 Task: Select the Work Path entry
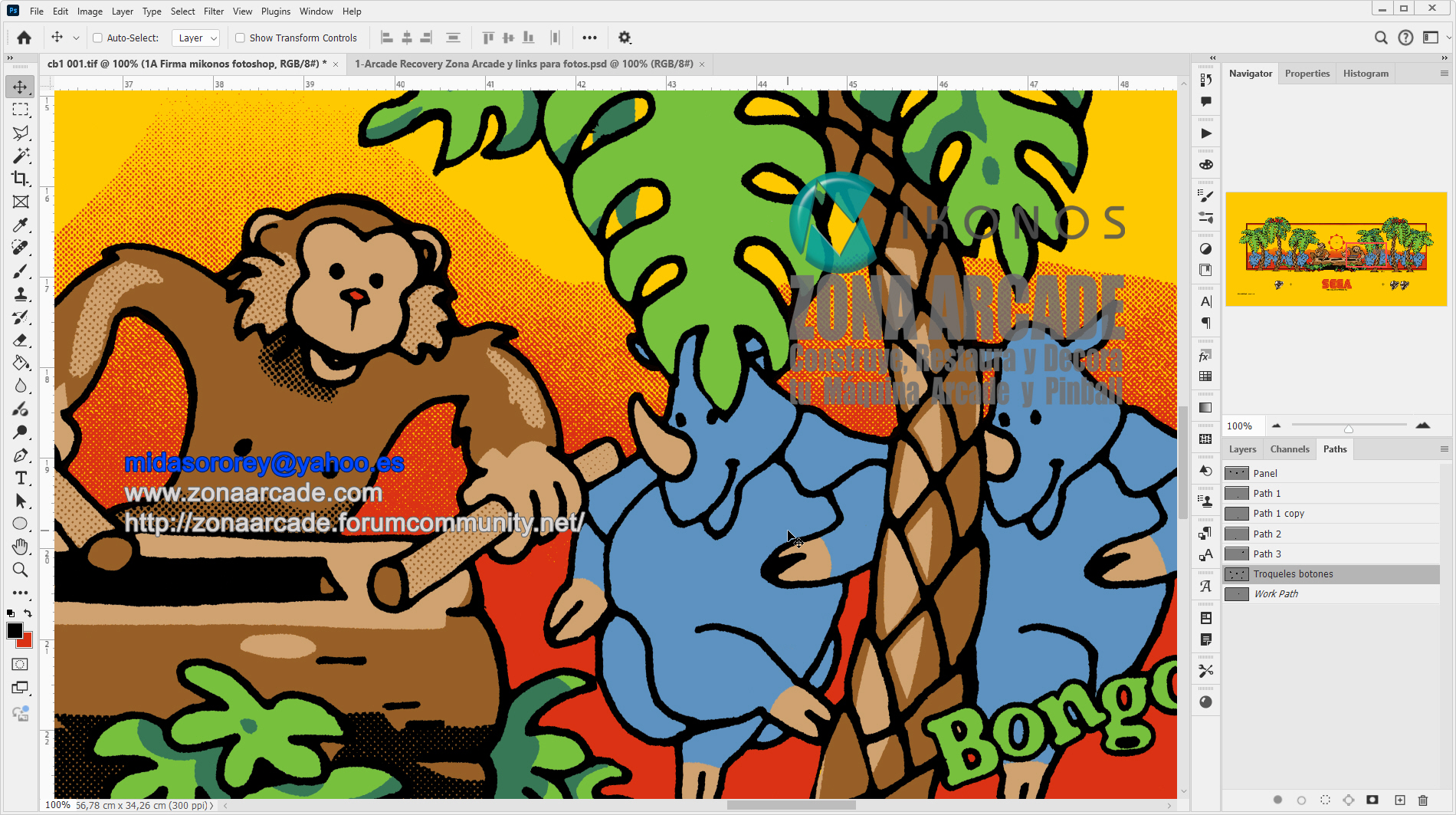tap(1331, 594)
